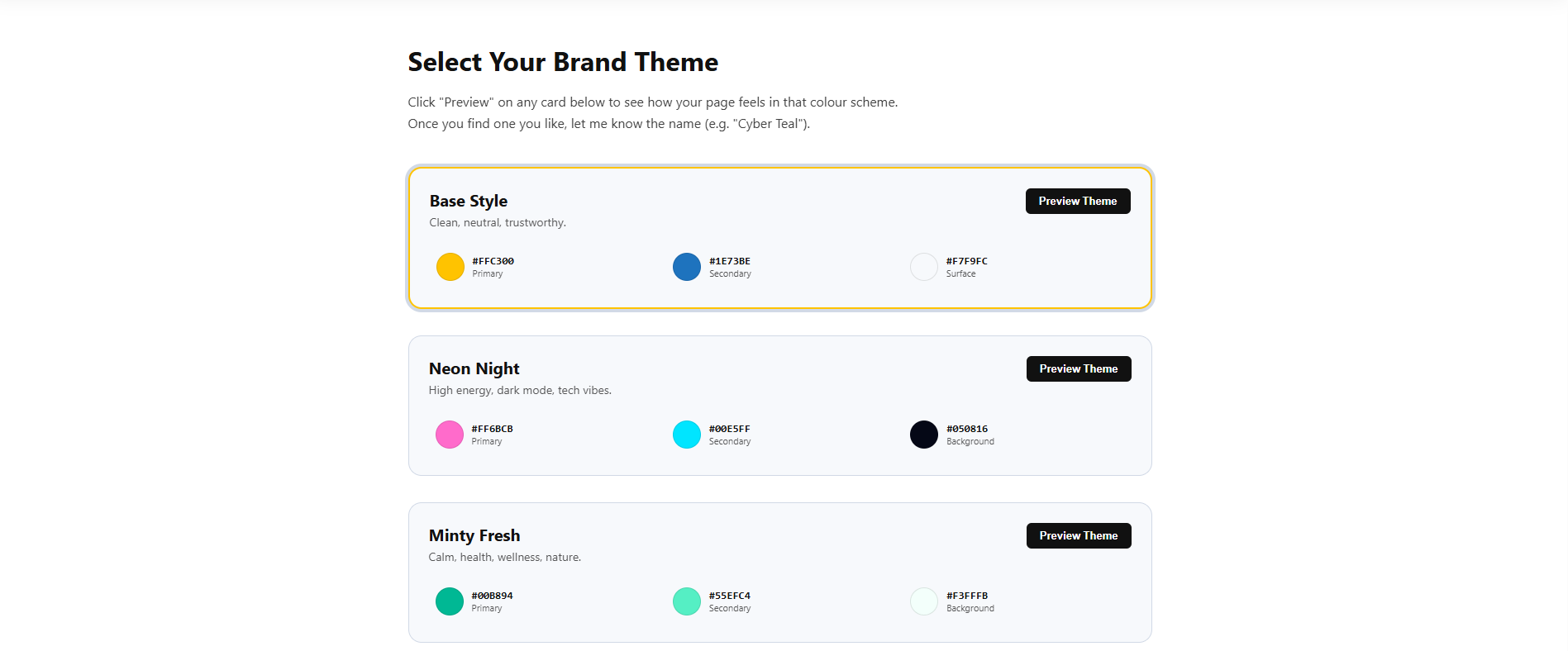Image resolution: width=1568 pixels, height=651 pixels.
Task: Click the yellow #FFC300 primary swatch
Action: click(450, 267)
